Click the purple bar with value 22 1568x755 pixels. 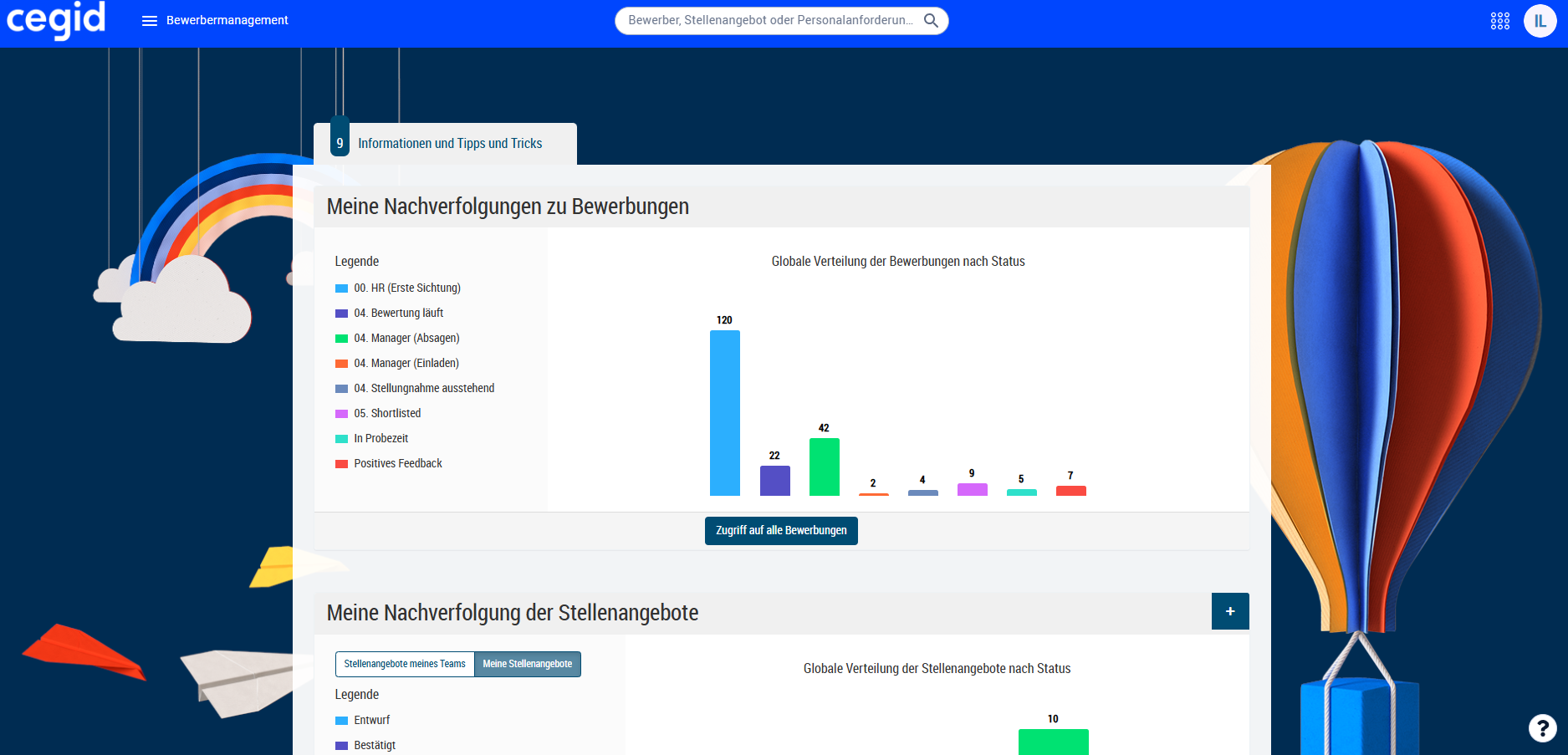pos(775,481)
